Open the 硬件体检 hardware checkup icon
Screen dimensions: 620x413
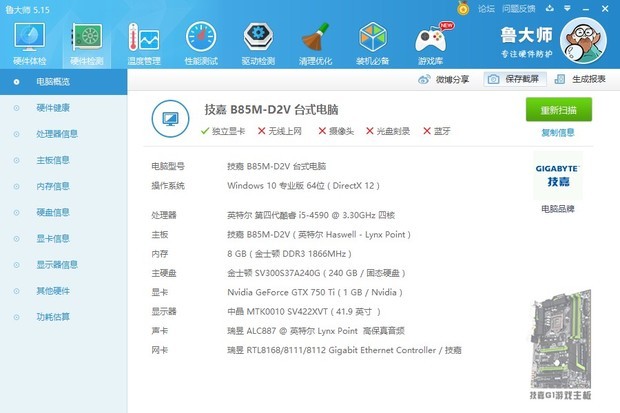click(x=30, y=44)
